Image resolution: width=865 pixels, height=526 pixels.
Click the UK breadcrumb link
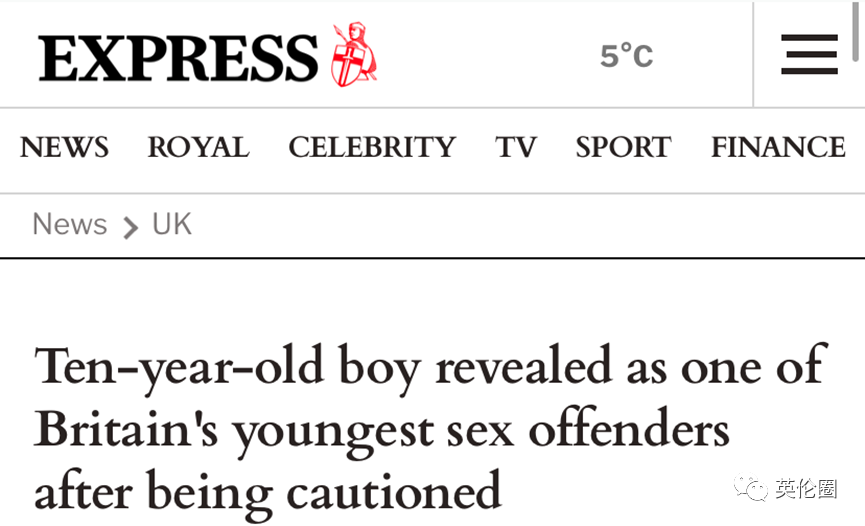[172, 224]
